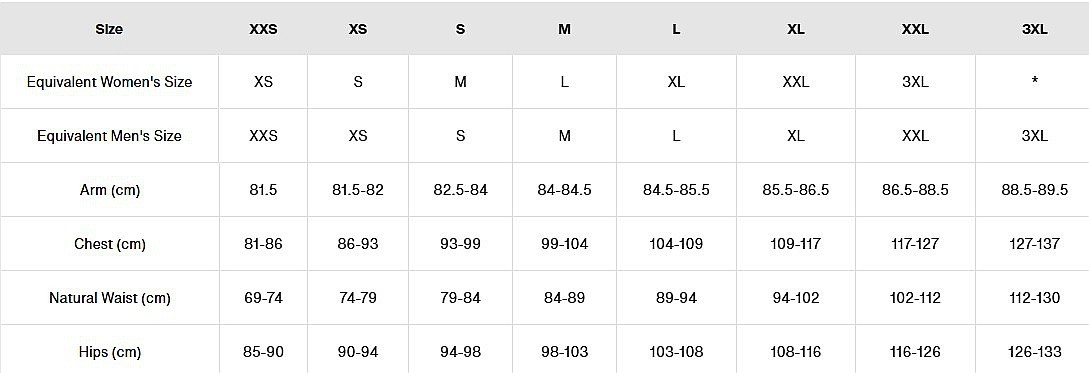
Task: Select the 3XL size header
Action: (x=1034, y=30)
